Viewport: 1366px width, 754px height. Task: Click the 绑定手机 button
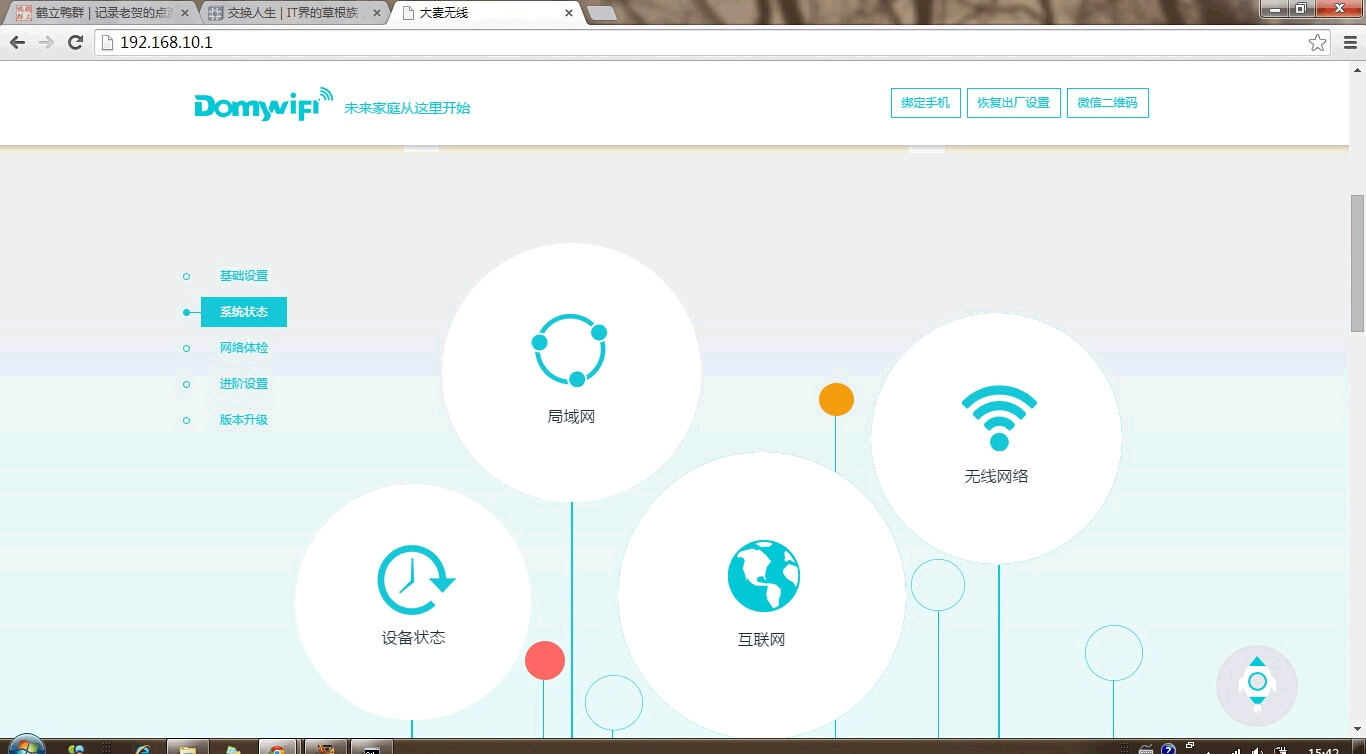[925, 103]
